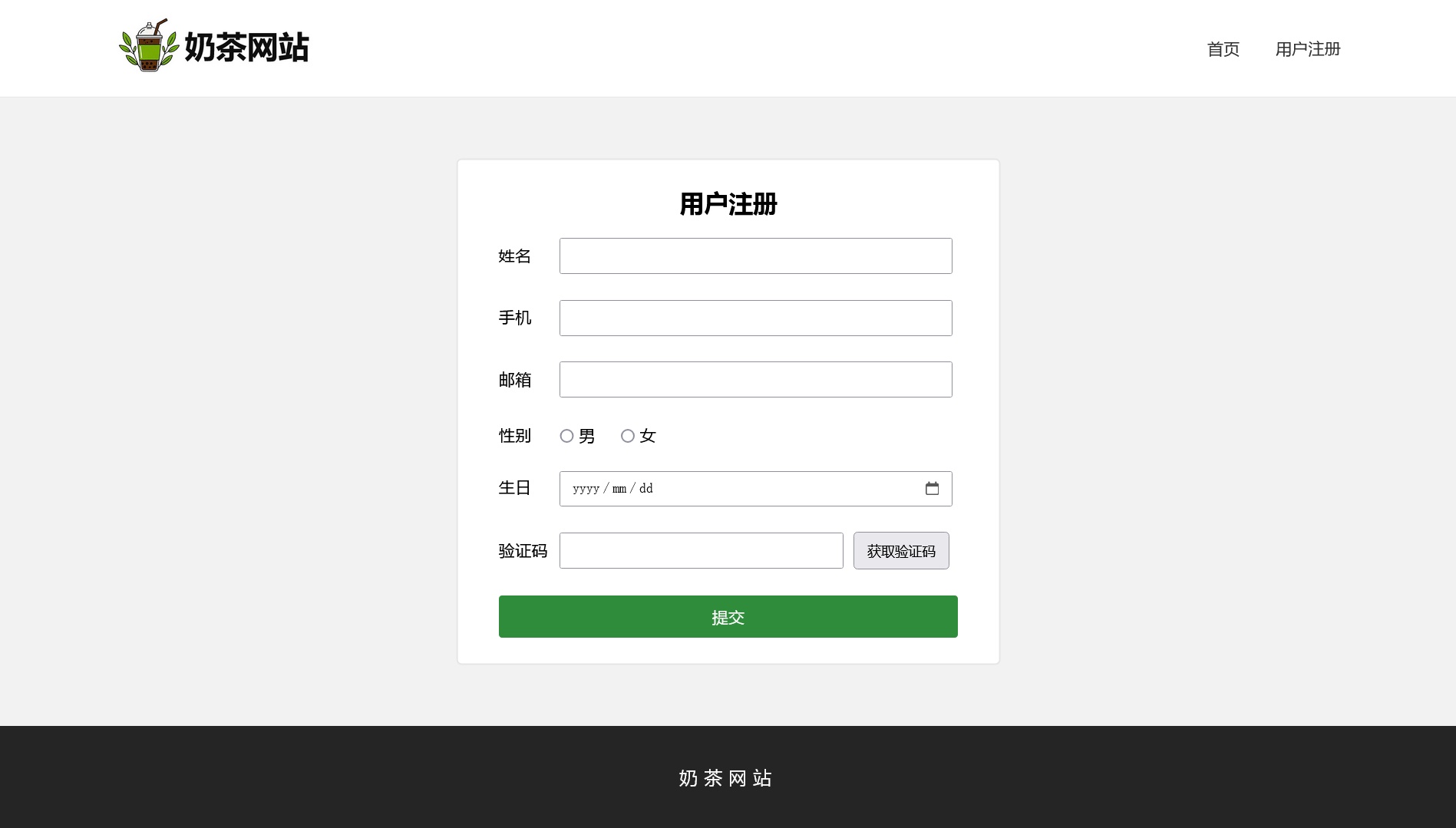Submit the form with 提交 button
The width and height of the screenshot is (1456, 828).
(x=728, y=617)
